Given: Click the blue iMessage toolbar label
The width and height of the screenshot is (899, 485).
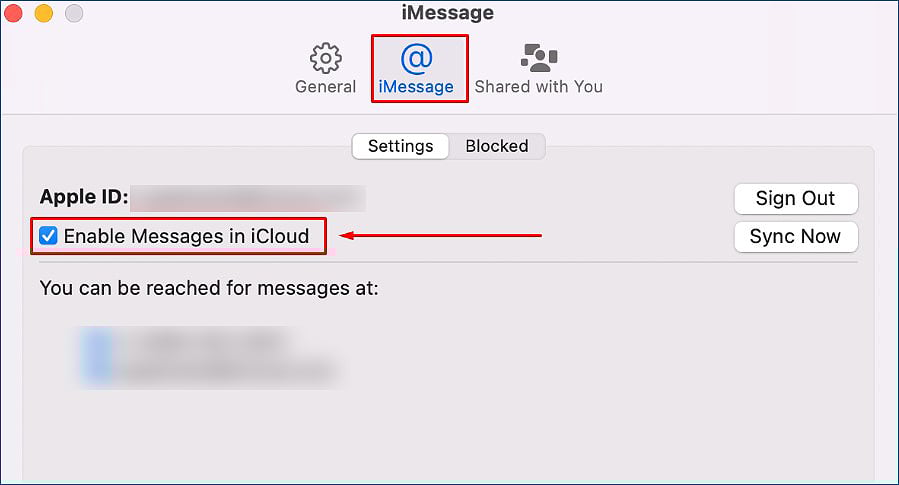Looking at the screenshot, I should pos(416,87).
